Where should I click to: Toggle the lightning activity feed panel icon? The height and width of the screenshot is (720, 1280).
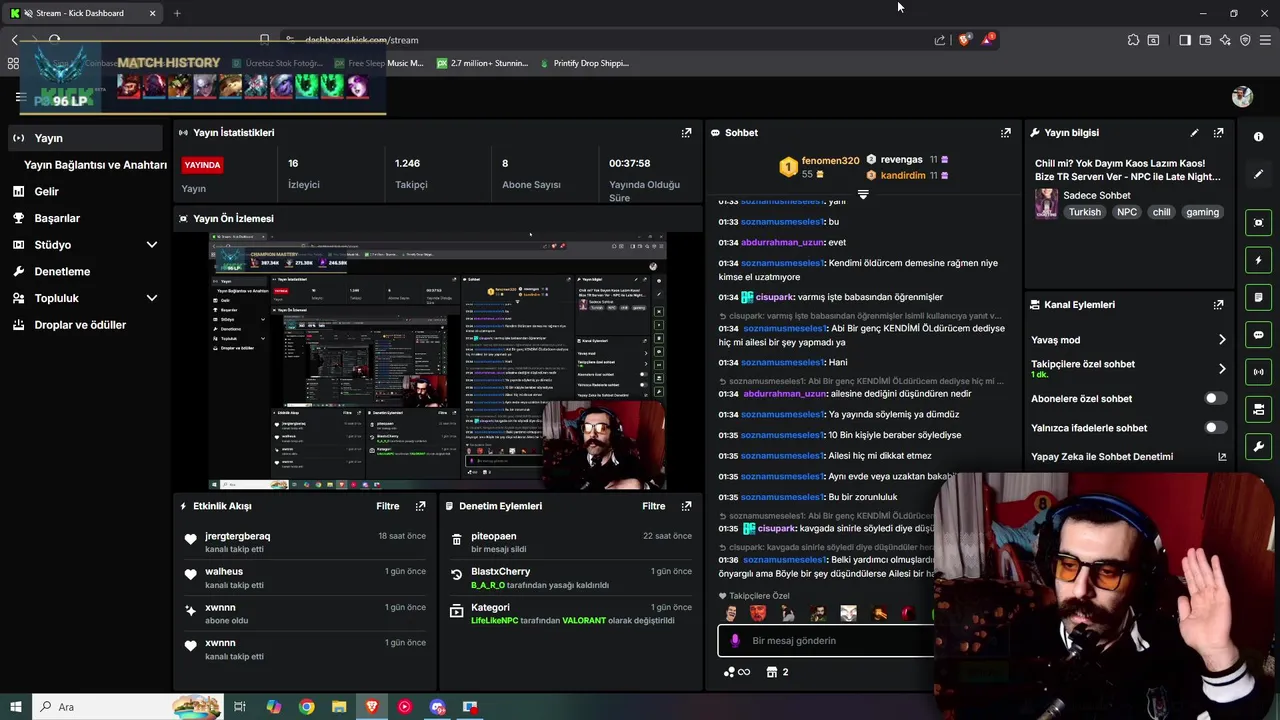coord(1258,260)
